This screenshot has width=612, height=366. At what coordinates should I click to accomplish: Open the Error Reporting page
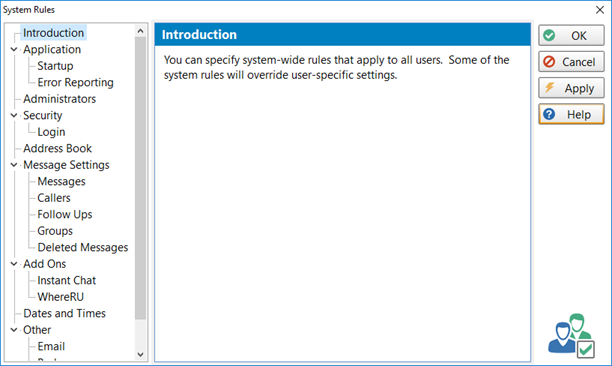coord(75,82)
